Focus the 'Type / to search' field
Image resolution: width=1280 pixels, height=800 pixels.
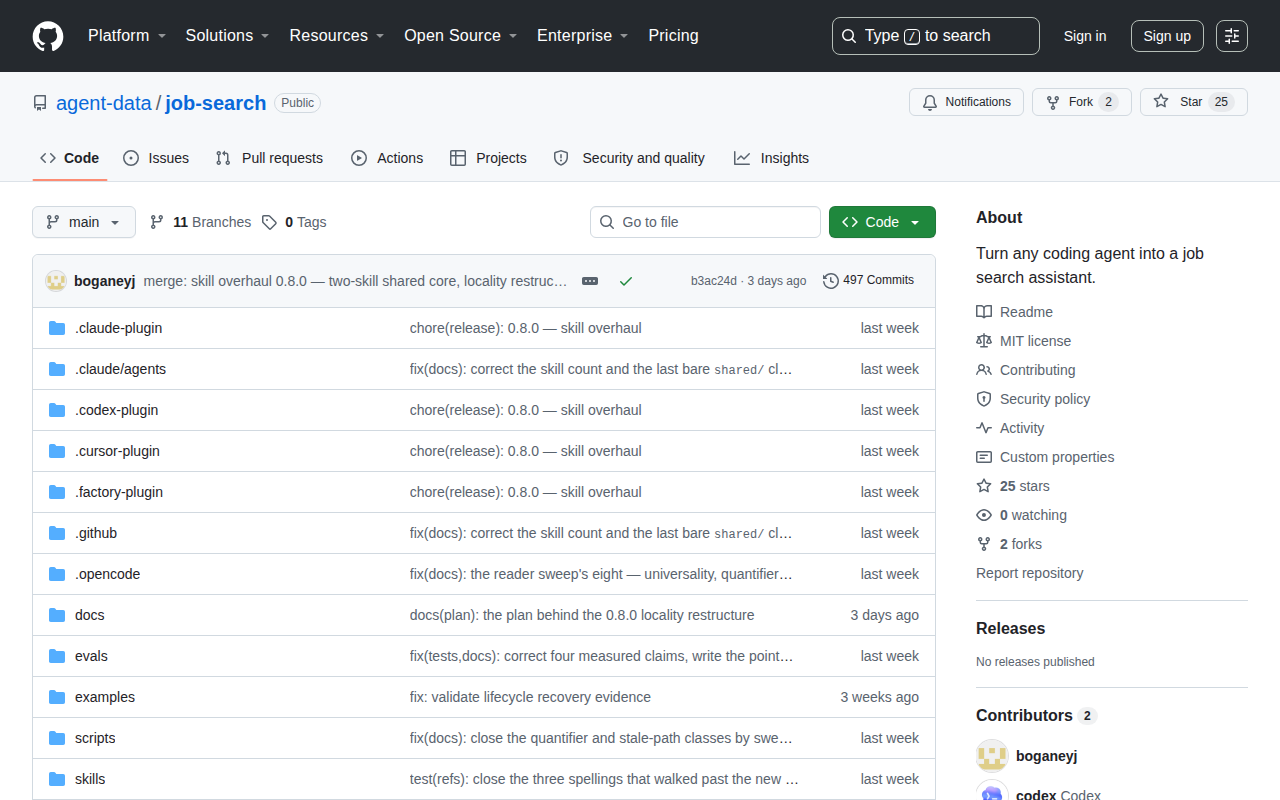tap(935, 36)
